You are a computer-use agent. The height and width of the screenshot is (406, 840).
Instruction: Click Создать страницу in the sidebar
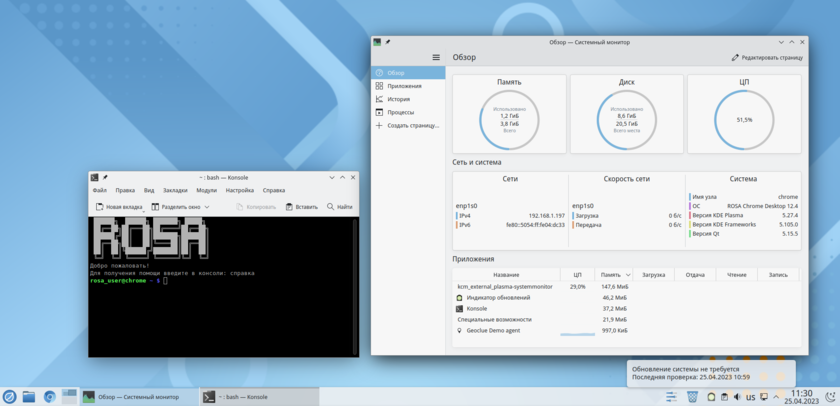point(412,125)
